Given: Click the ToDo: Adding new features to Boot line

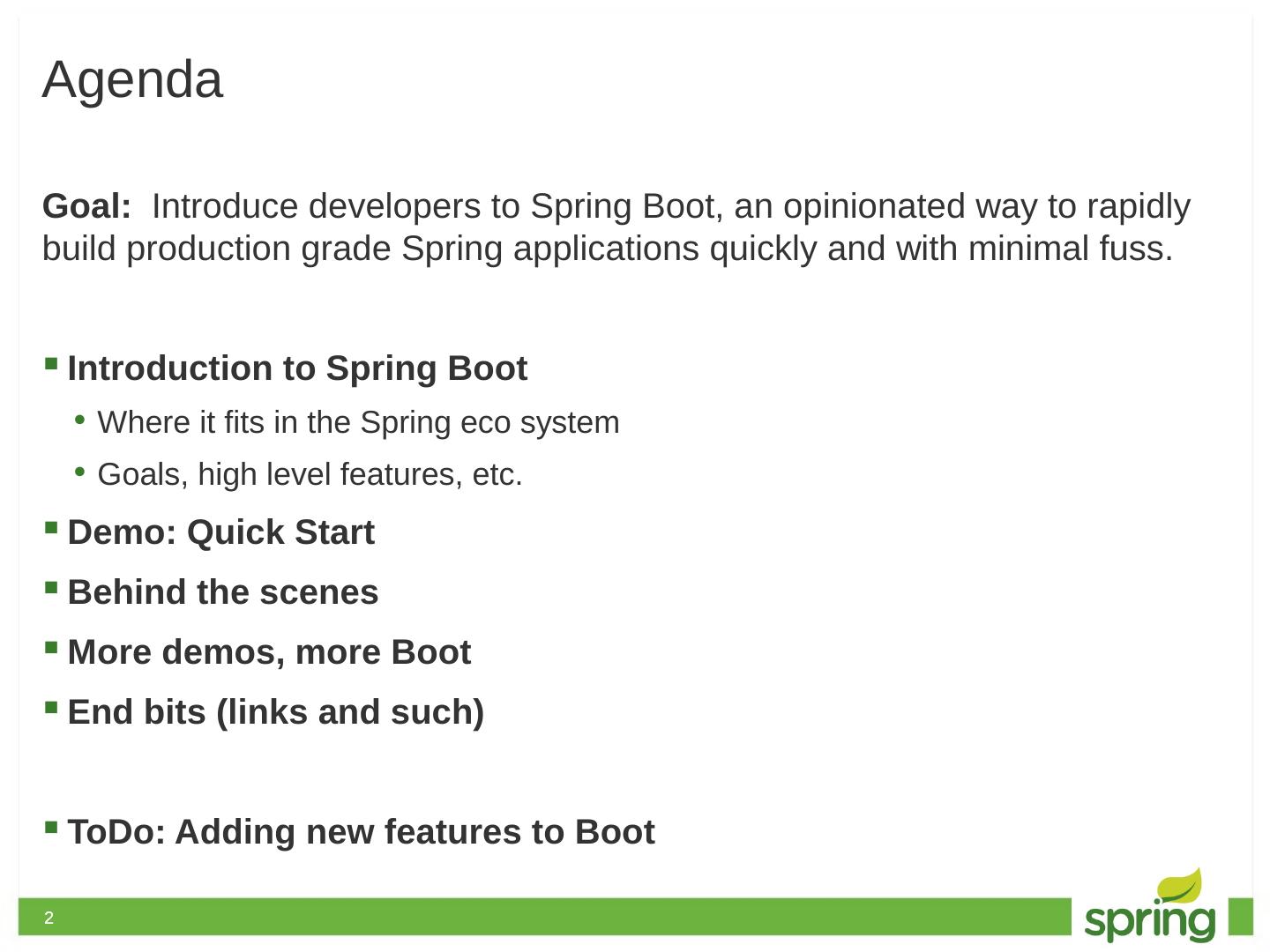Looking at the screenshot, I should click(x=361, y=832).
